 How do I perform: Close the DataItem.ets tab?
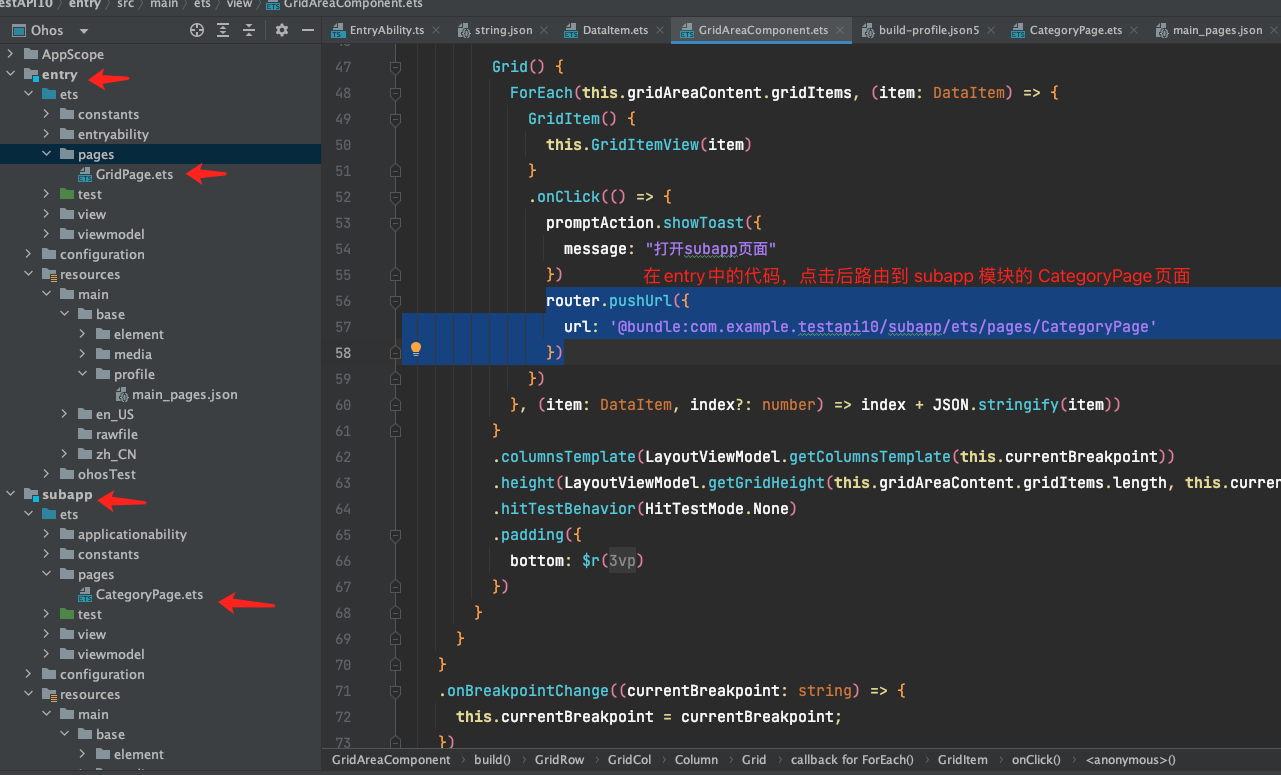(658, 30)
